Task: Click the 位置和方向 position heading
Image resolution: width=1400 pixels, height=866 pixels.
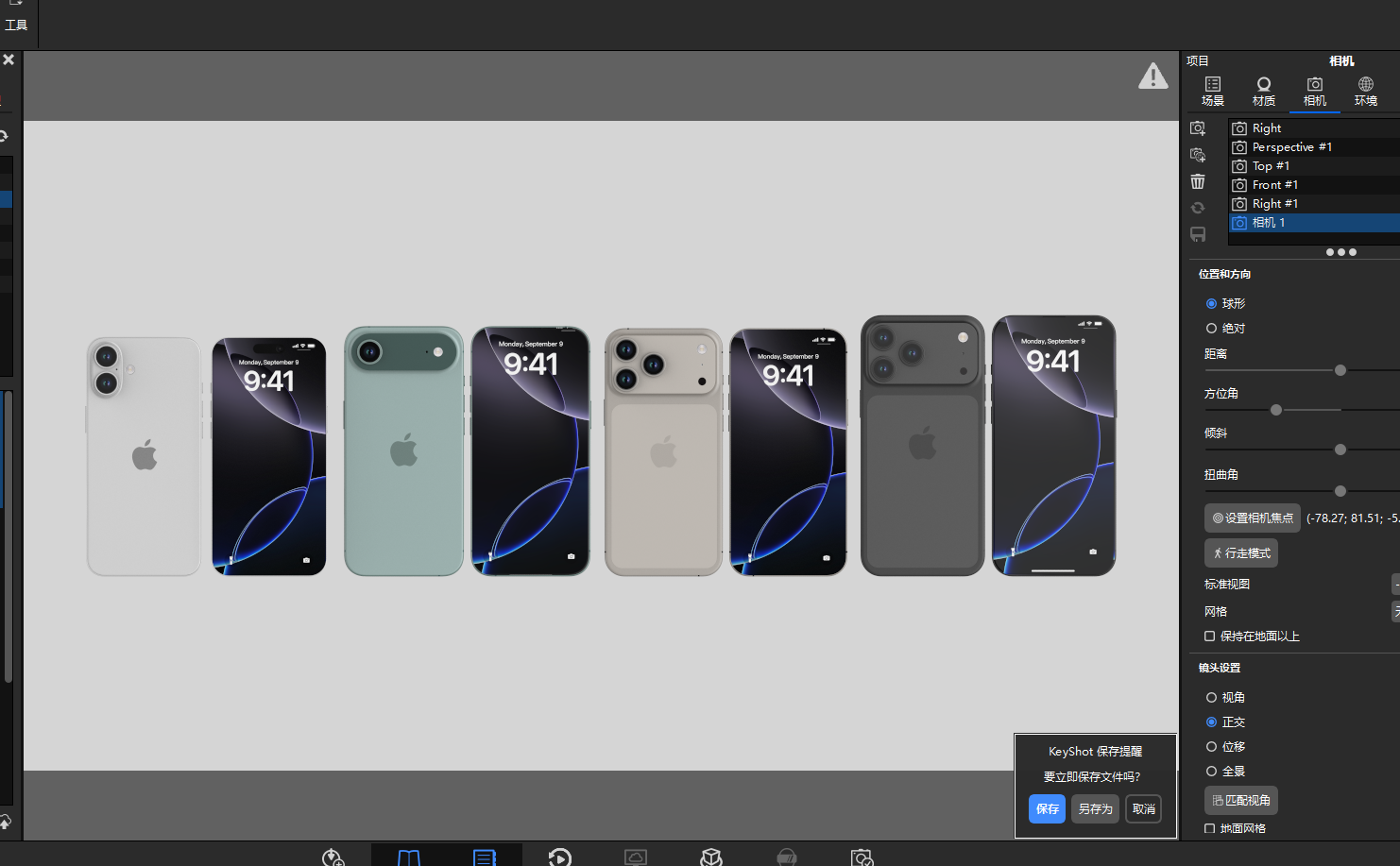Action: [x=1224, y=274]
